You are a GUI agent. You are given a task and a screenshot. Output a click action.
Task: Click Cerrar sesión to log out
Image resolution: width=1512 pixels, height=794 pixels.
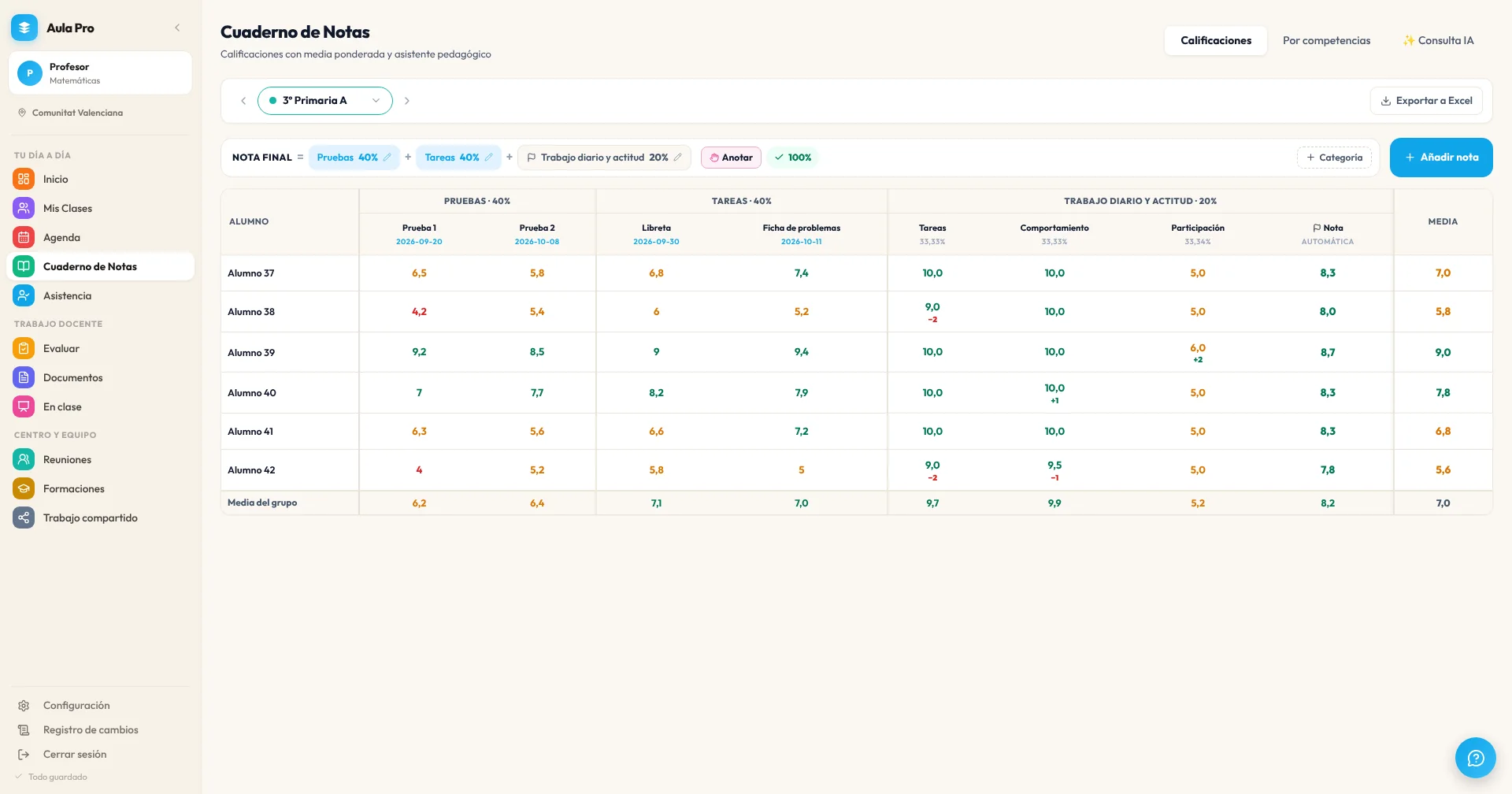tap(100, 754)
